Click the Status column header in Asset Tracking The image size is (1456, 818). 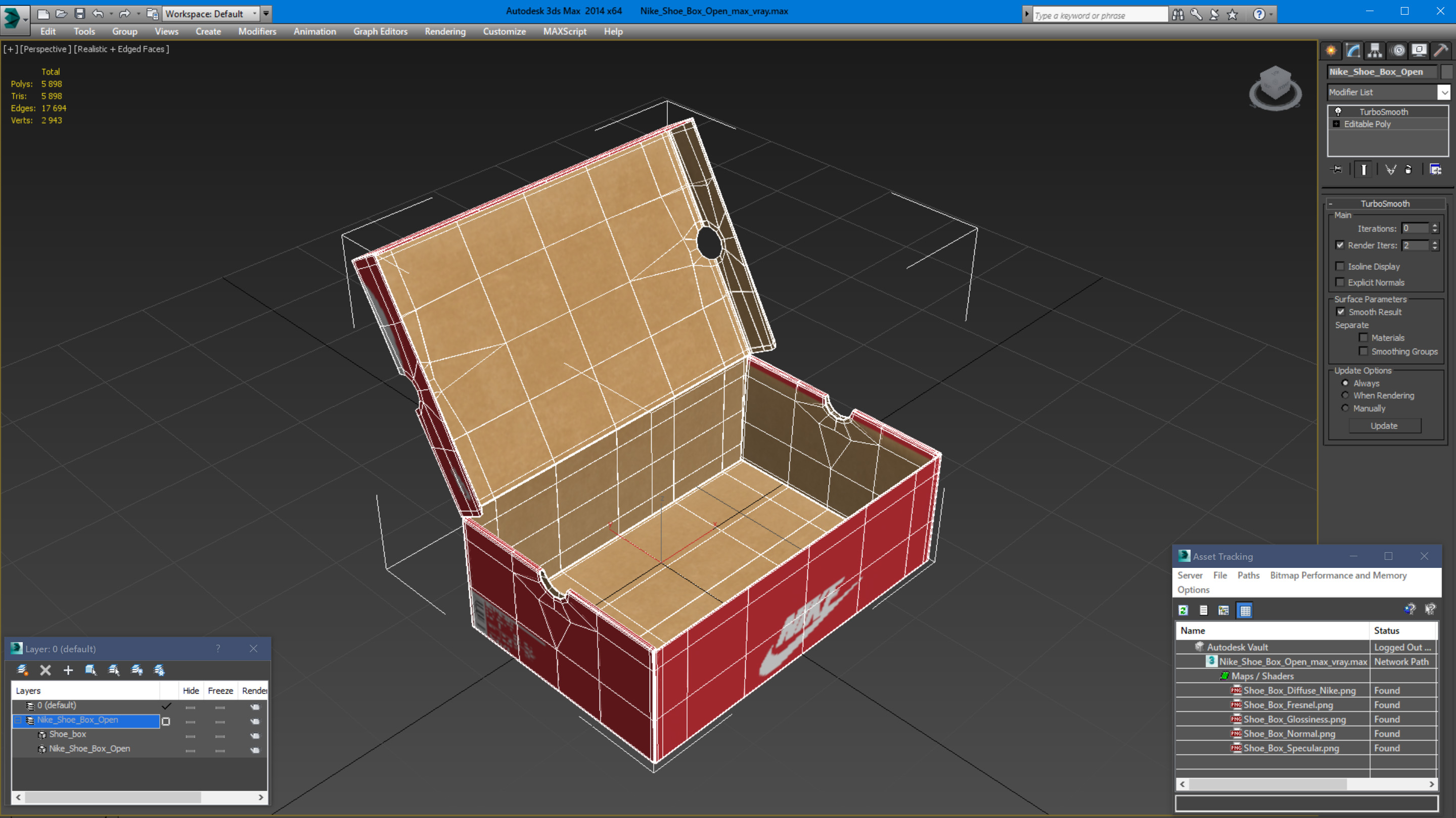click(1403, 631)
